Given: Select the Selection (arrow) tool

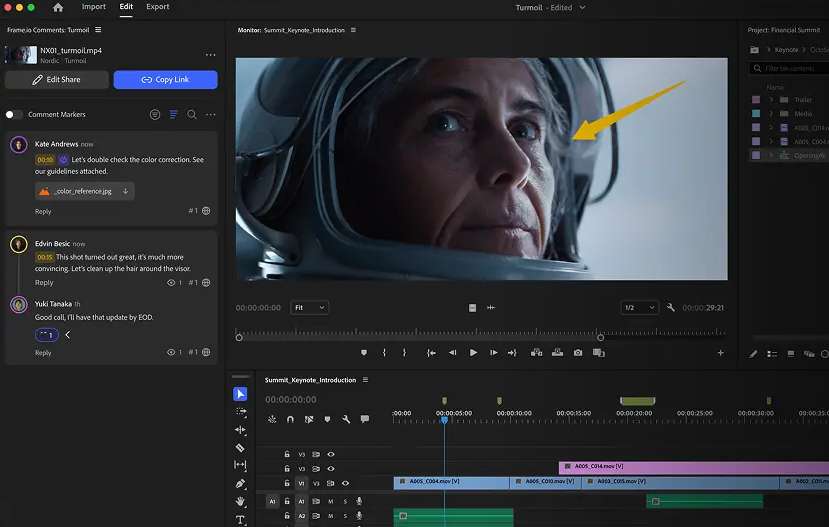Looking at the screenshot, I should tap(240, 394).
